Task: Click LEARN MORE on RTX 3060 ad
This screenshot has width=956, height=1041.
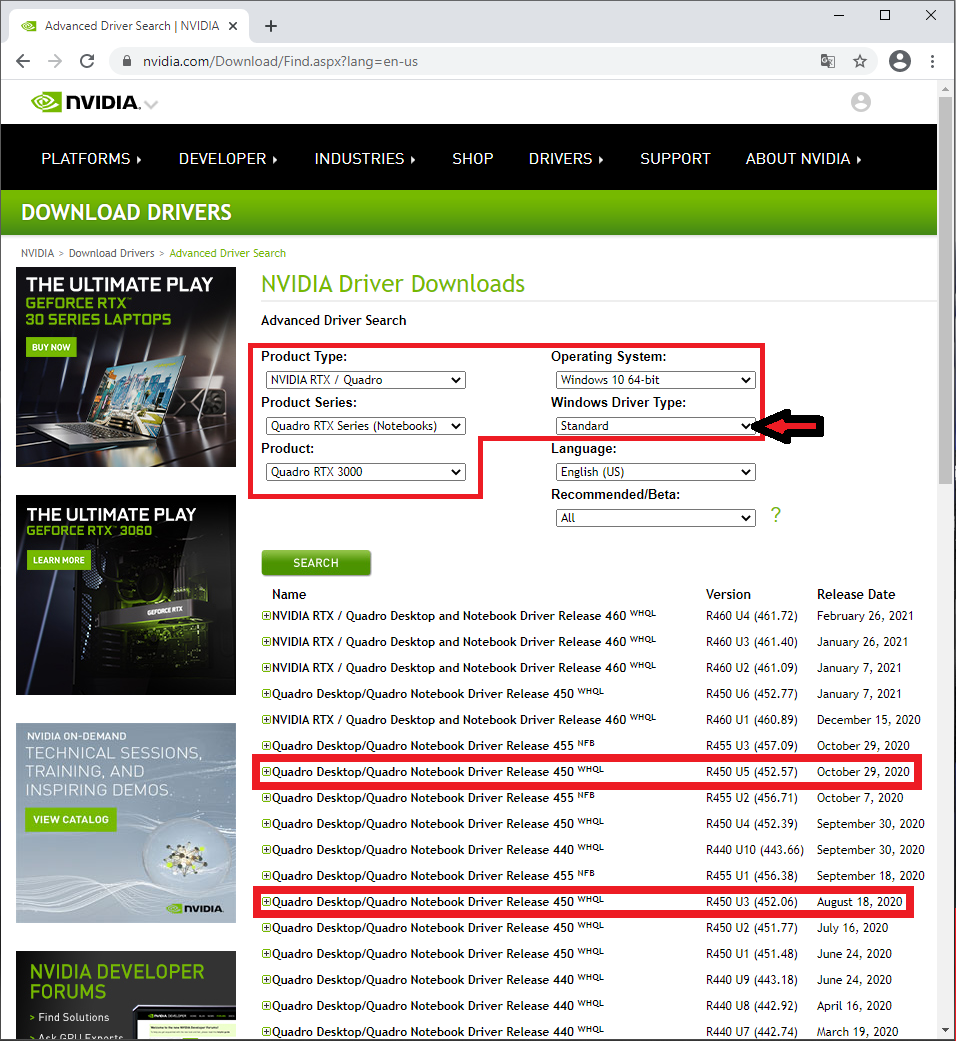Action: tap(58, 560)
